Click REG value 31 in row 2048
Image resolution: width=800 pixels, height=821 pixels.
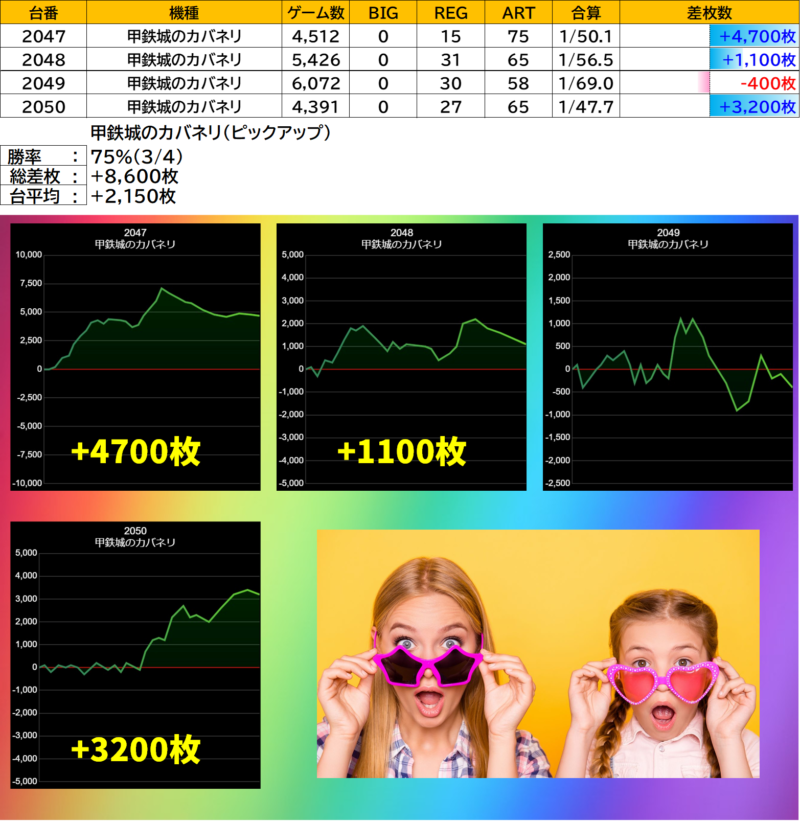tap(451, 60)
